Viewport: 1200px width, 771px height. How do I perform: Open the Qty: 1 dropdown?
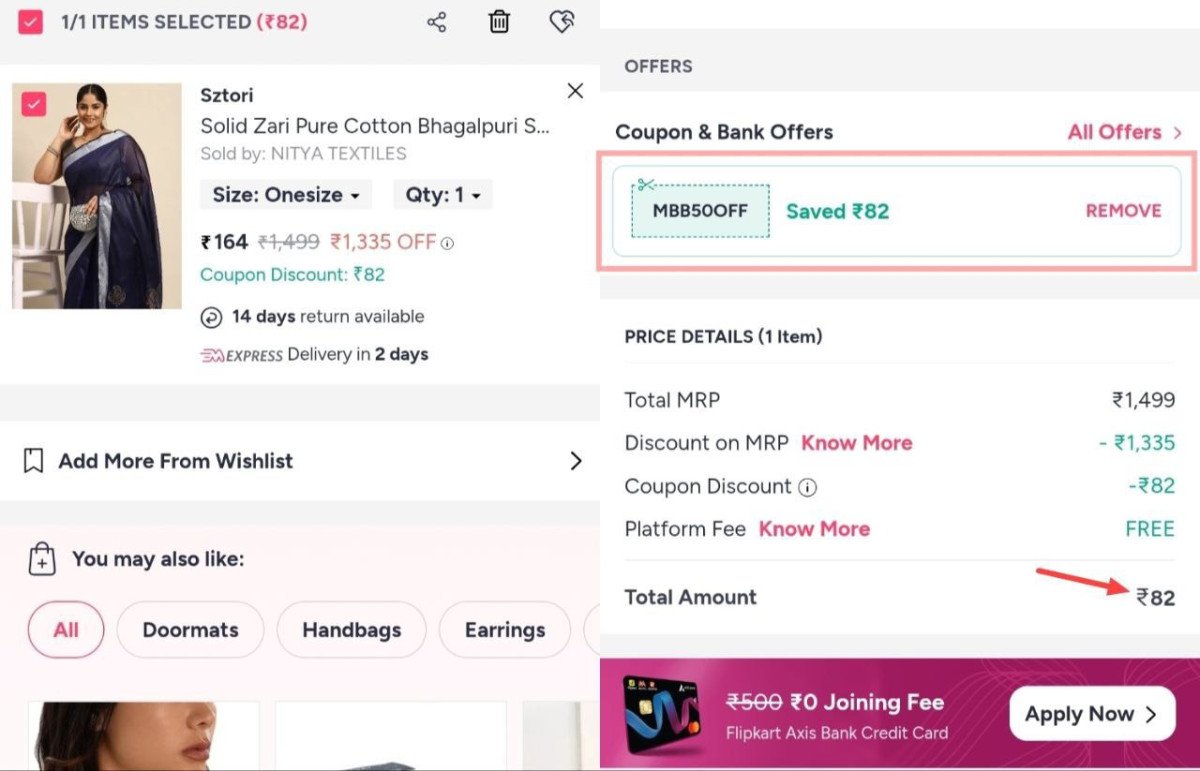click(442, 195)
